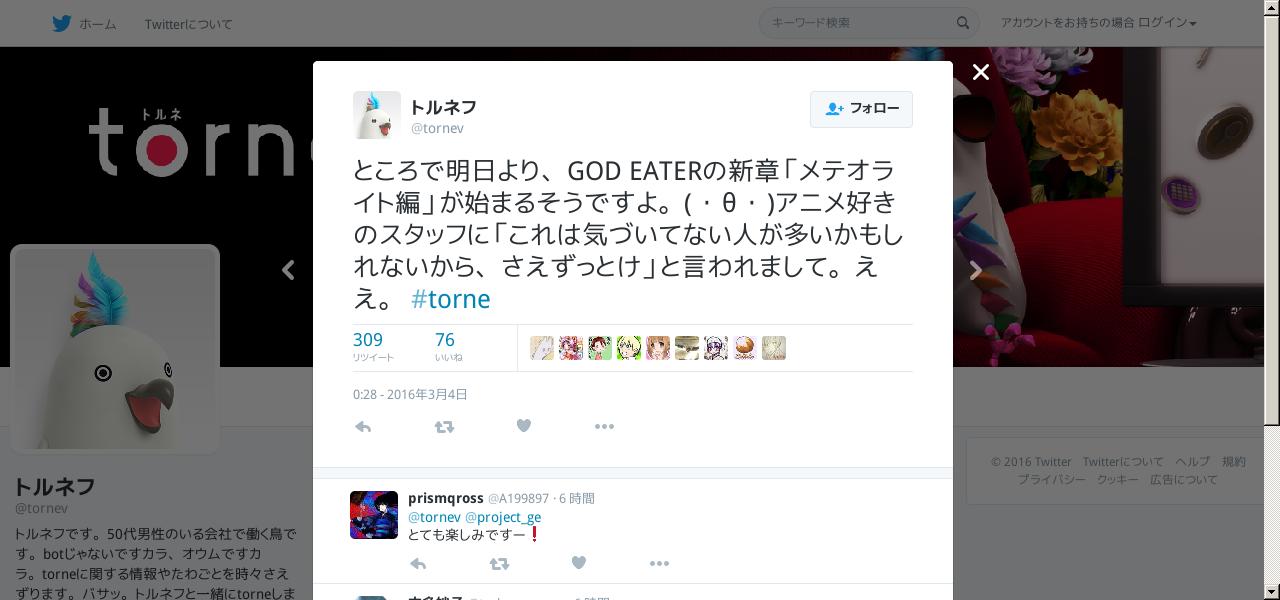Like the main tweet with heart icon
Viewport: 1280px width, 600px height.
523,425
